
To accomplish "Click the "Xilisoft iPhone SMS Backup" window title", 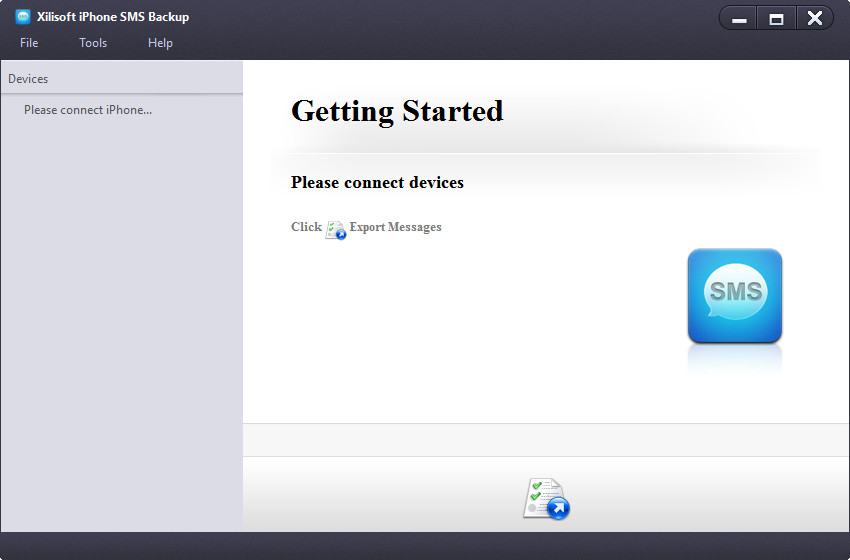I will point(113,17).
